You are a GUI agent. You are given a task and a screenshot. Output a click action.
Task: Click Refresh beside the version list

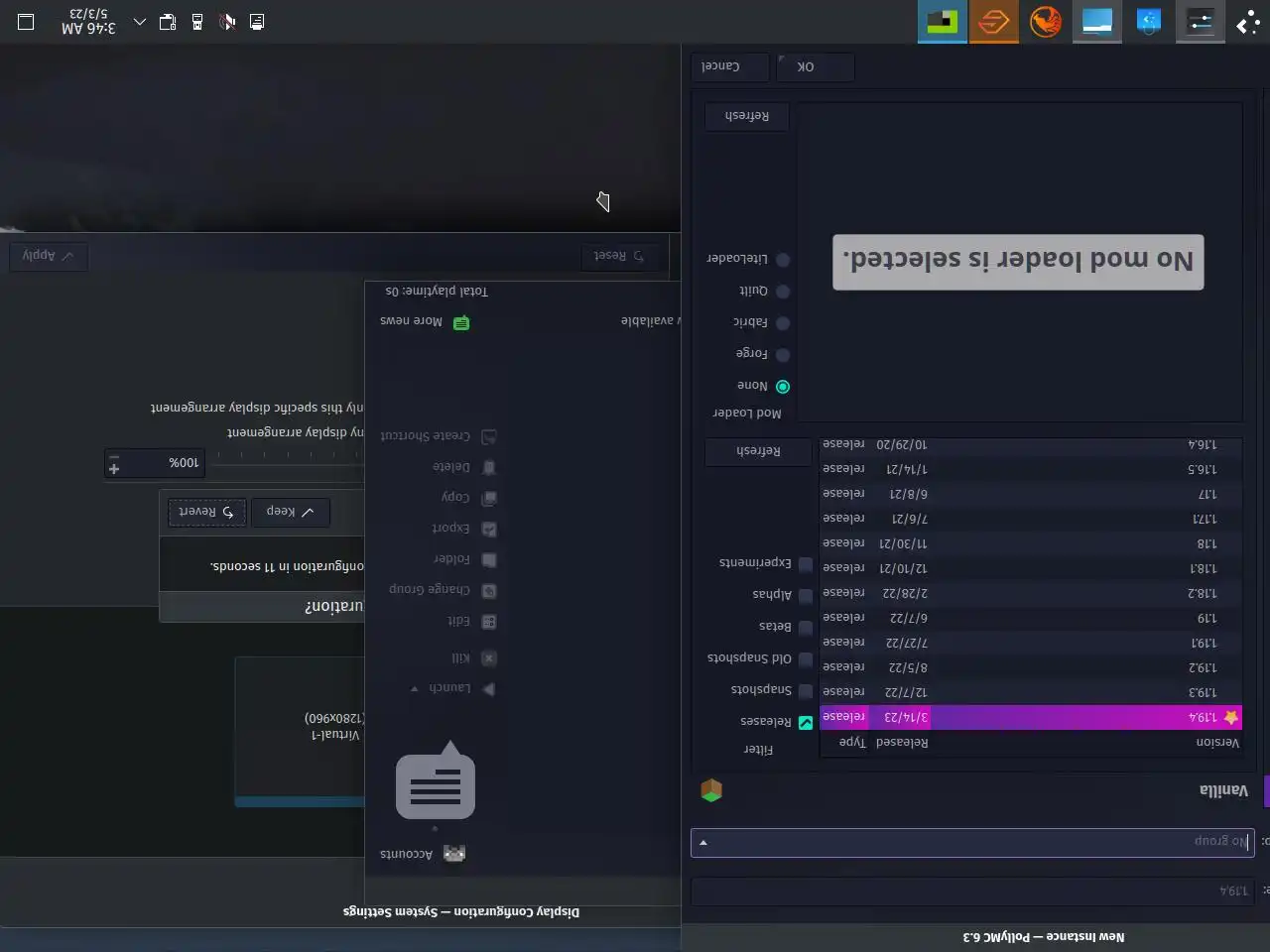click(x=759, y=452)
